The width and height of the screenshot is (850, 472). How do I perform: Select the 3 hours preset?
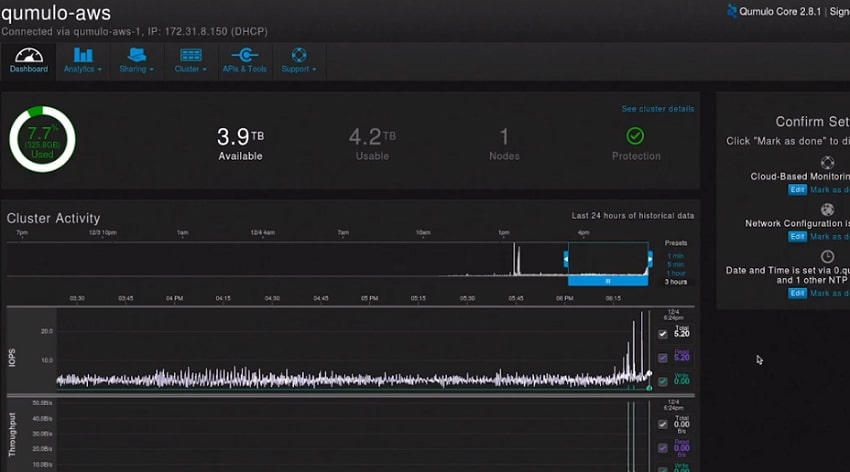pyautogui.click(x=676, y=282)
